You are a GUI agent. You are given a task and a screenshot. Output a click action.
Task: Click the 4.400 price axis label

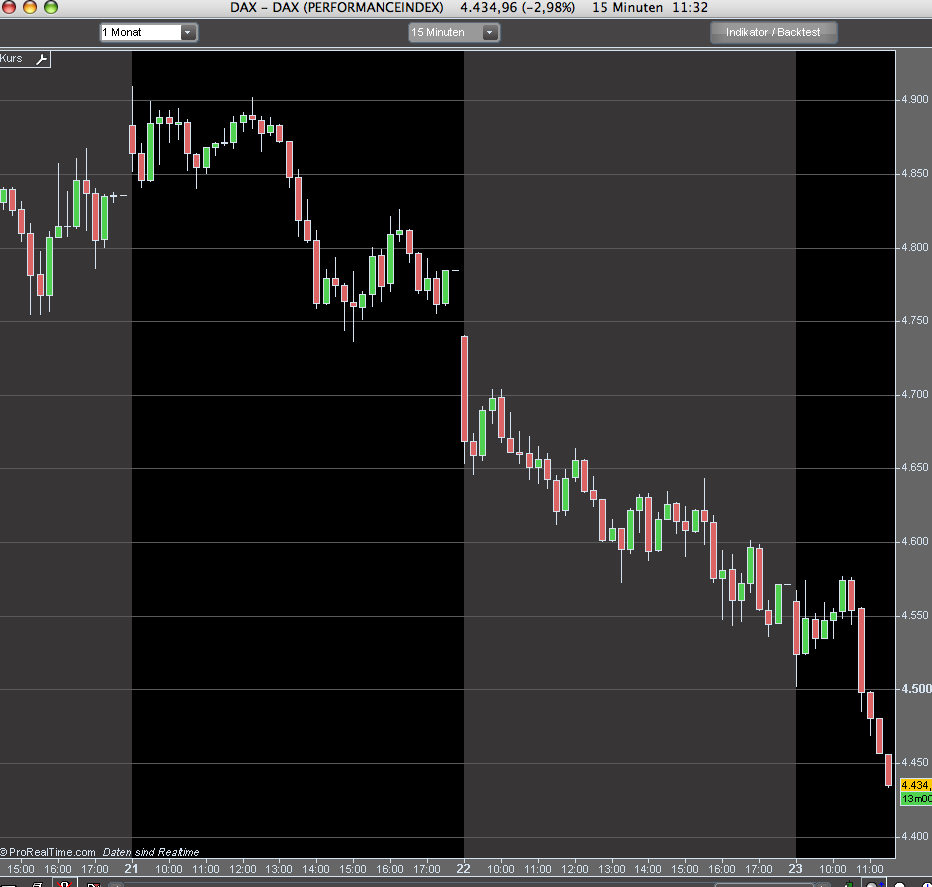[x=914, y=836]
